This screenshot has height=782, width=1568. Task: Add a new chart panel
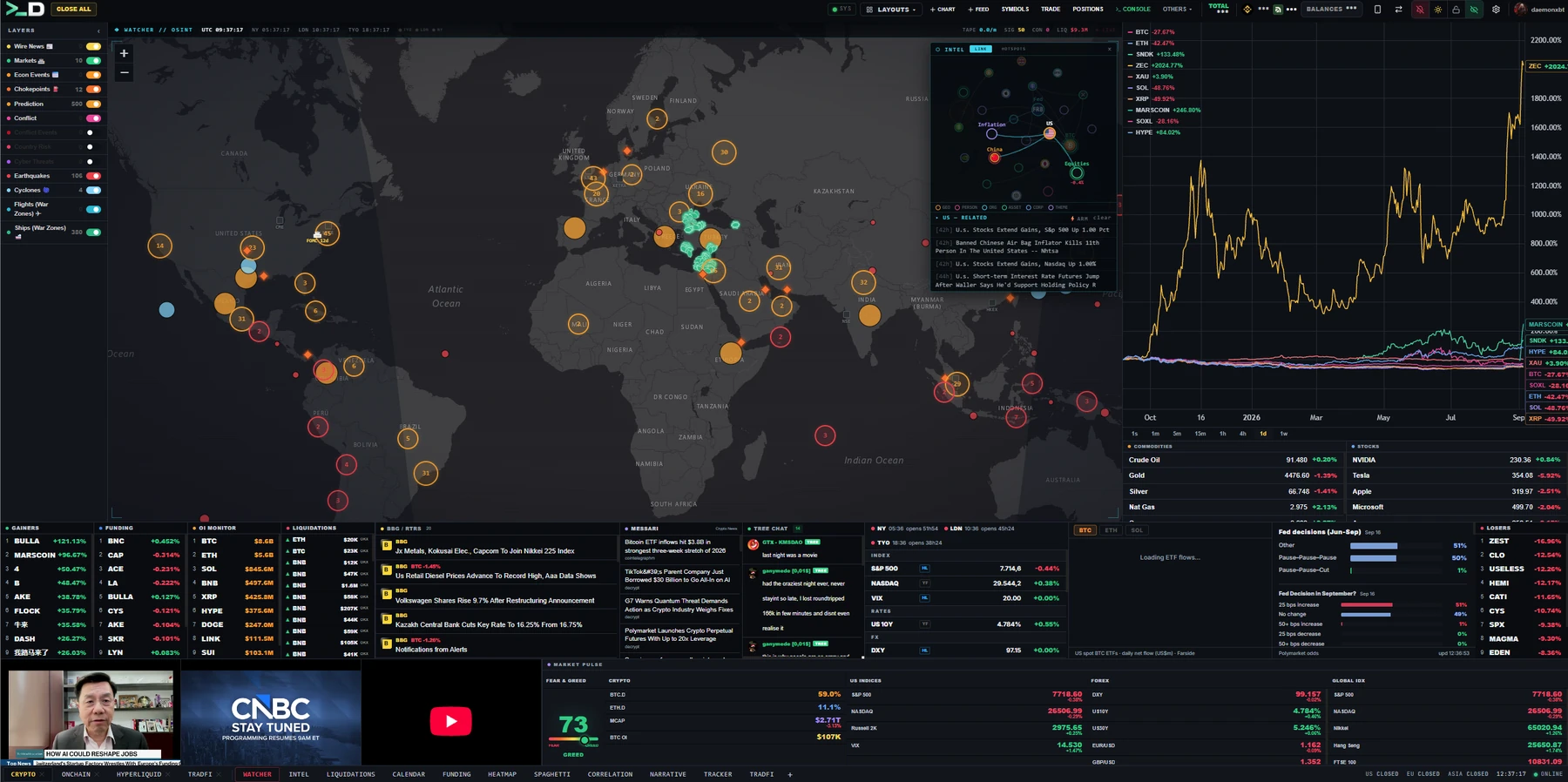(943, 10)
